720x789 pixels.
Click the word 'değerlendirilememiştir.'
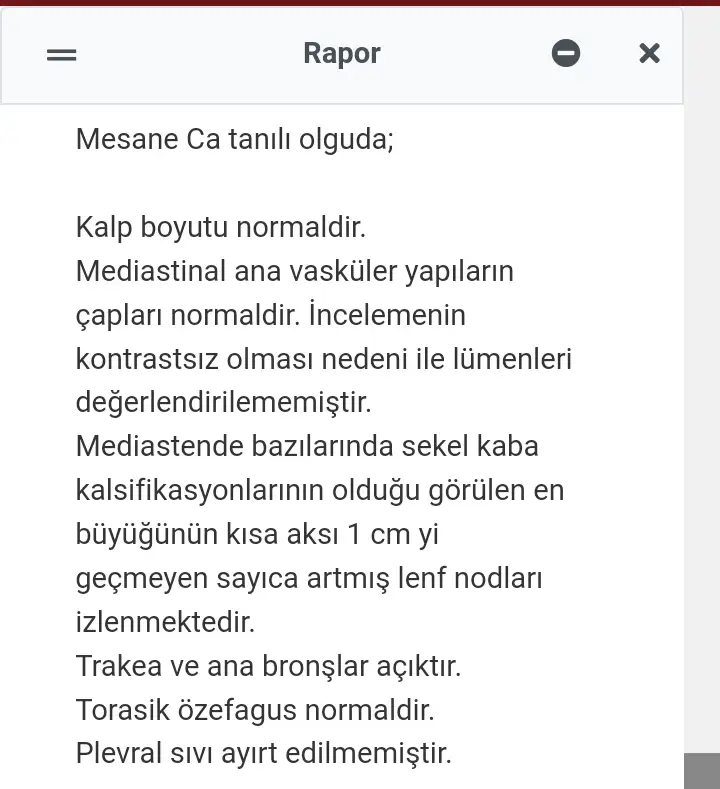tap(223, 403)
